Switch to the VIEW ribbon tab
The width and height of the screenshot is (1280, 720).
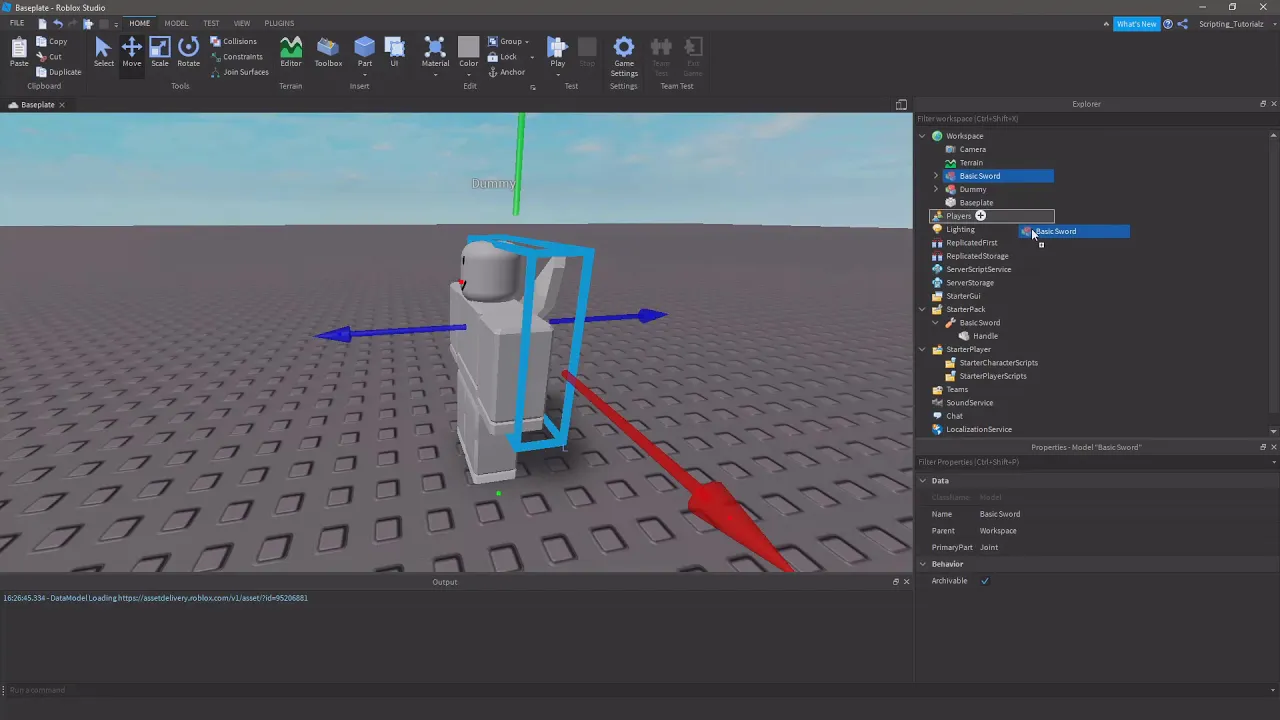(242, 23)
